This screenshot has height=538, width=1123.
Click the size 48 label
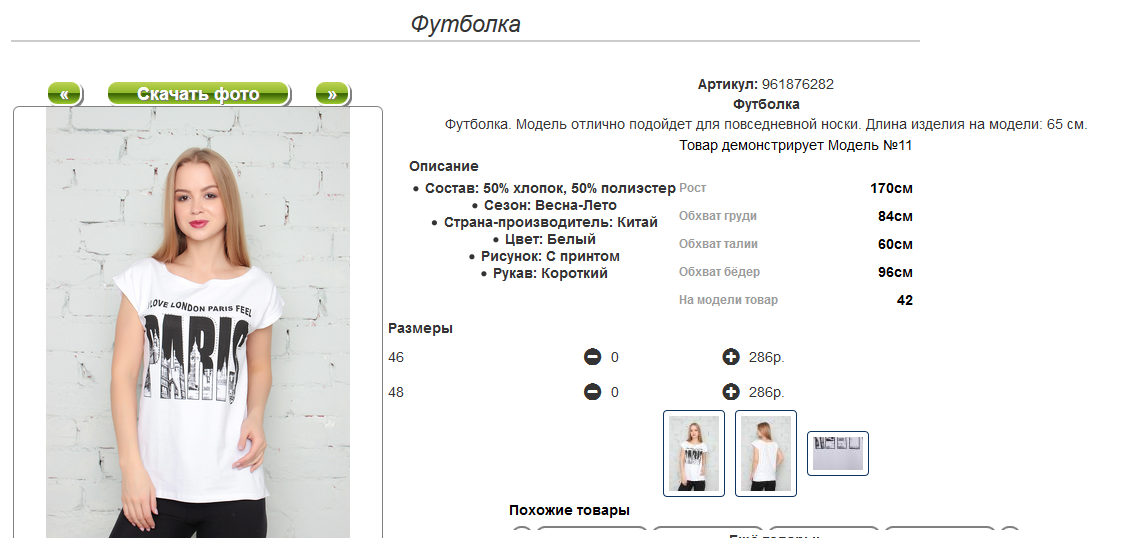tap(396, 393)
